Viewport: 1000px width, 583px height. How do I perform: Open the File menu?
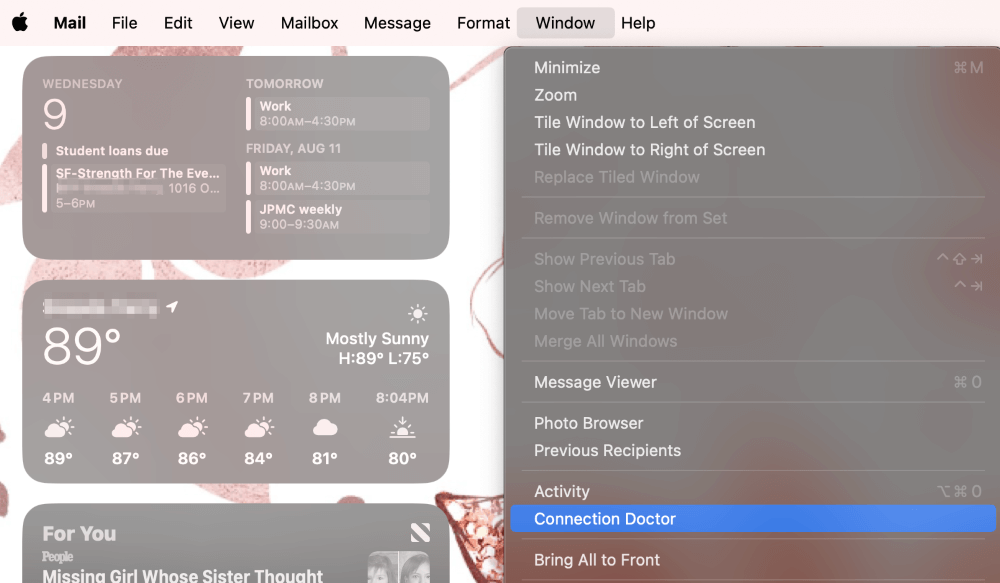tap(124, 23)
